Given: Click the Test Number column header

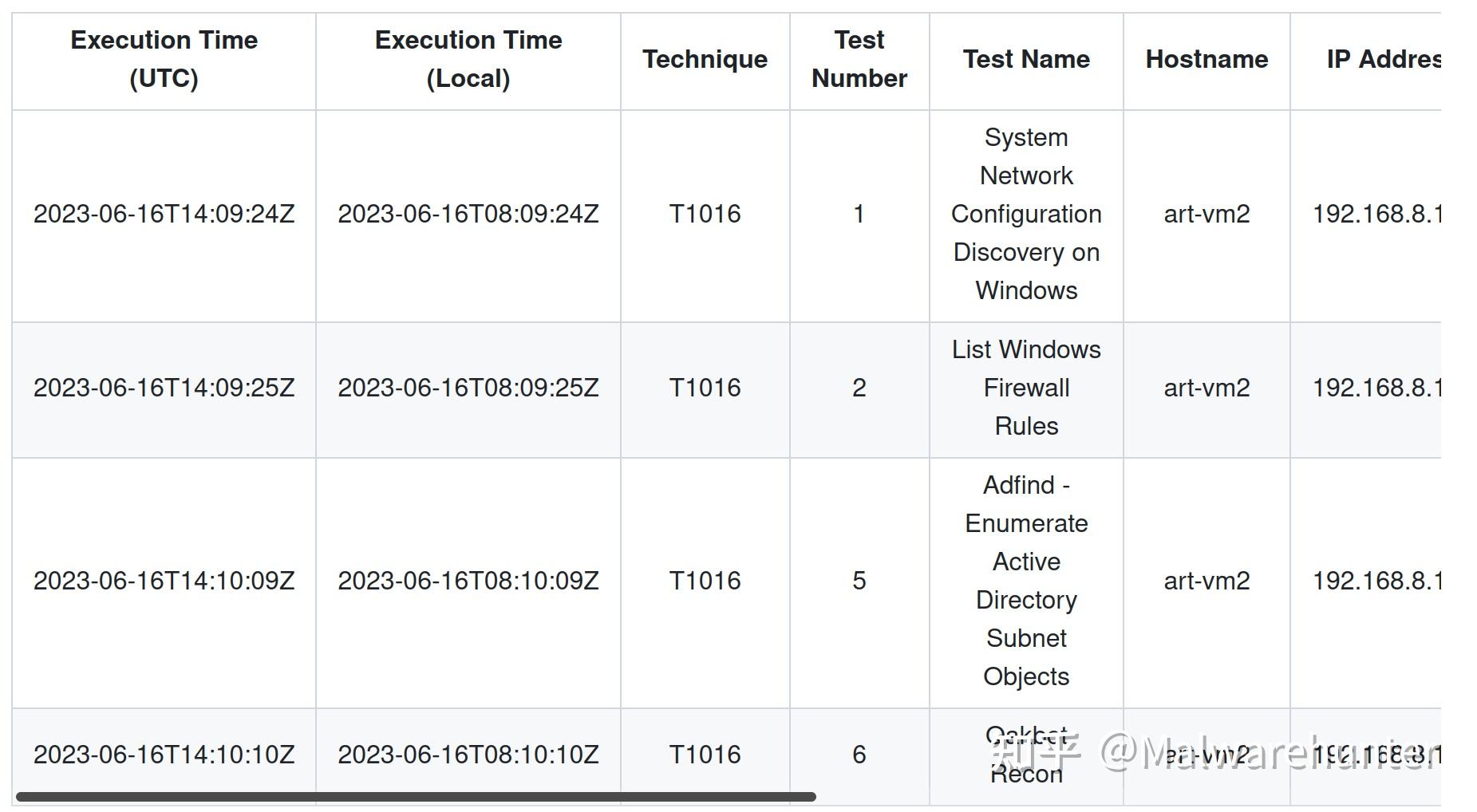Looking at the screenshot, I should click(x=859, y=60).
